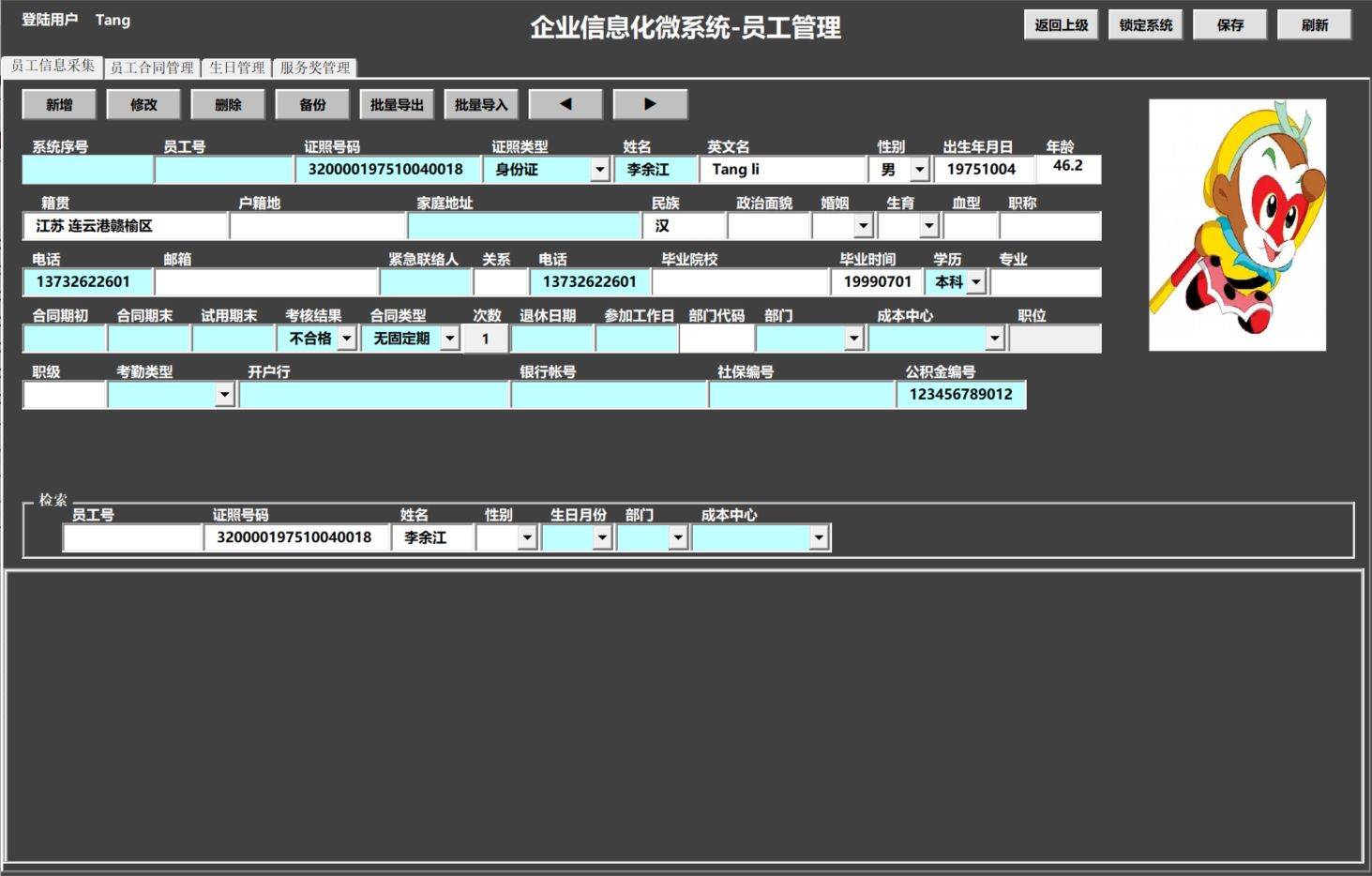Click the 修改 button

pyautogui.click(x=143, y=104)
